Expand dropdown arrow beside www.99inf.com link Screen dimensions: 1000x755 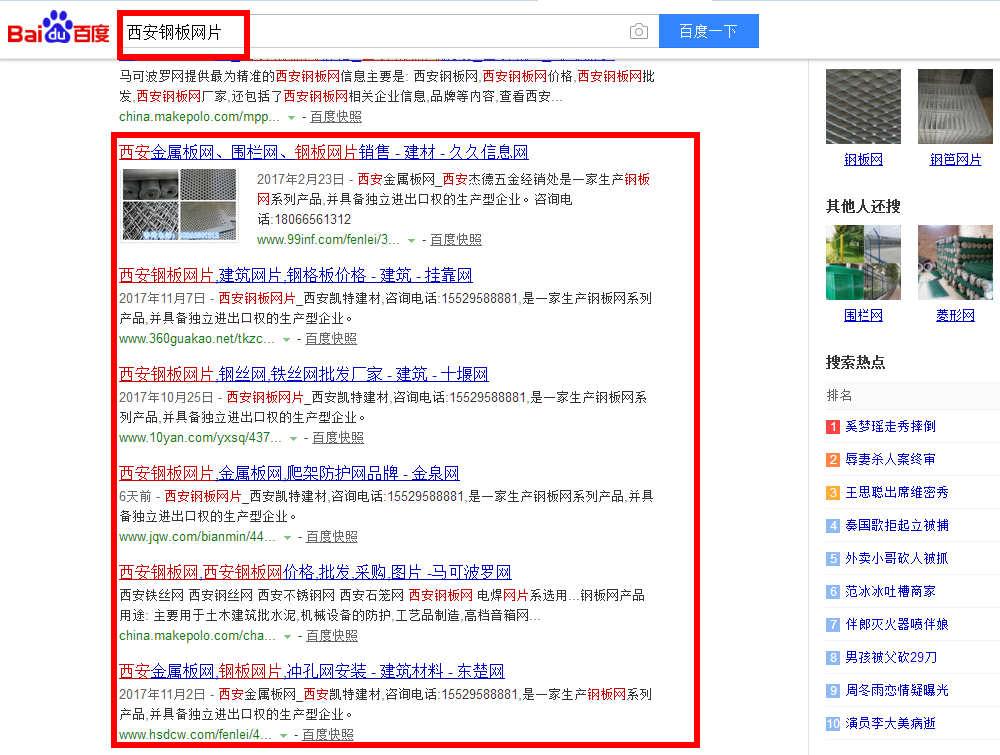click(x=411, y=240)
